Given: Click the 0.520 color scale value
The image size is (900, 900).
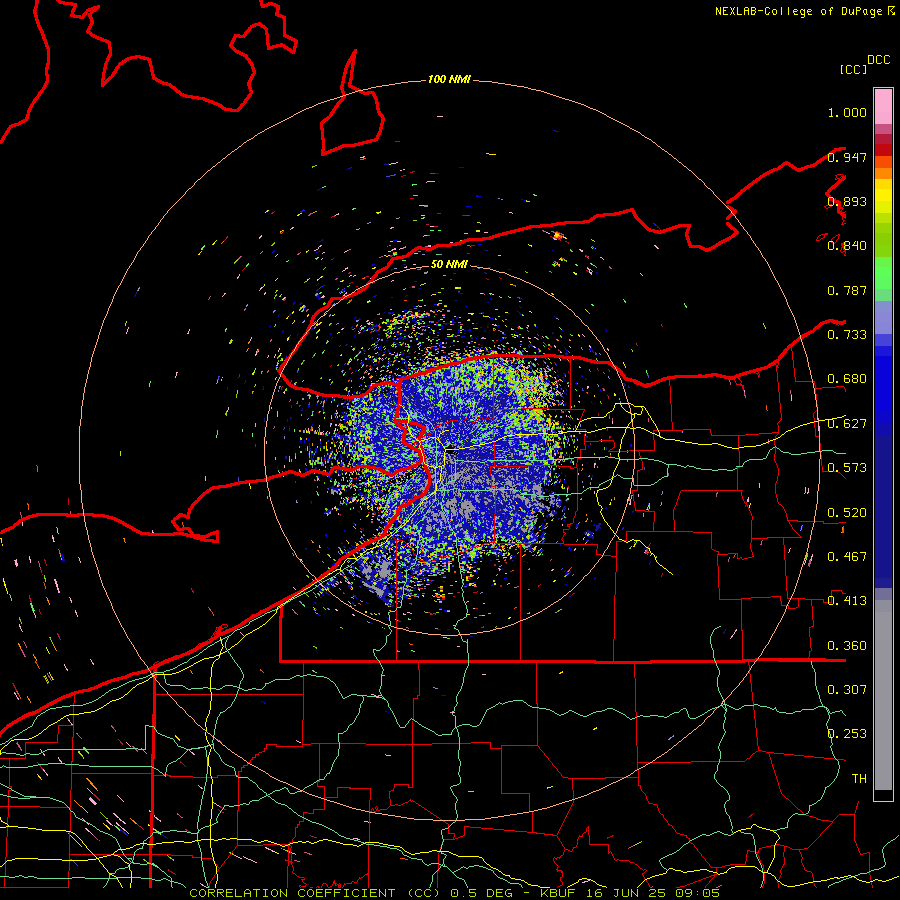Looking at the screenshot, I should (847, 512).
